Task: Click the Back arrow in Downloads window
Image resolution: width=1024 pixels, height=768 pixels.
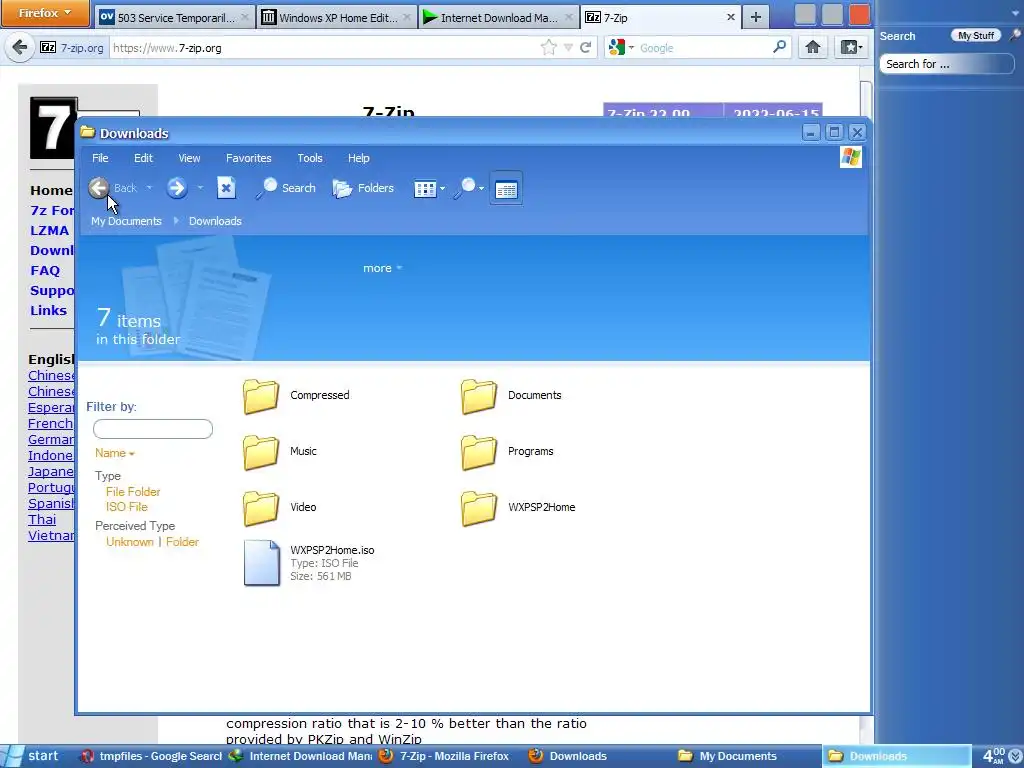Action: pos(99,188)
